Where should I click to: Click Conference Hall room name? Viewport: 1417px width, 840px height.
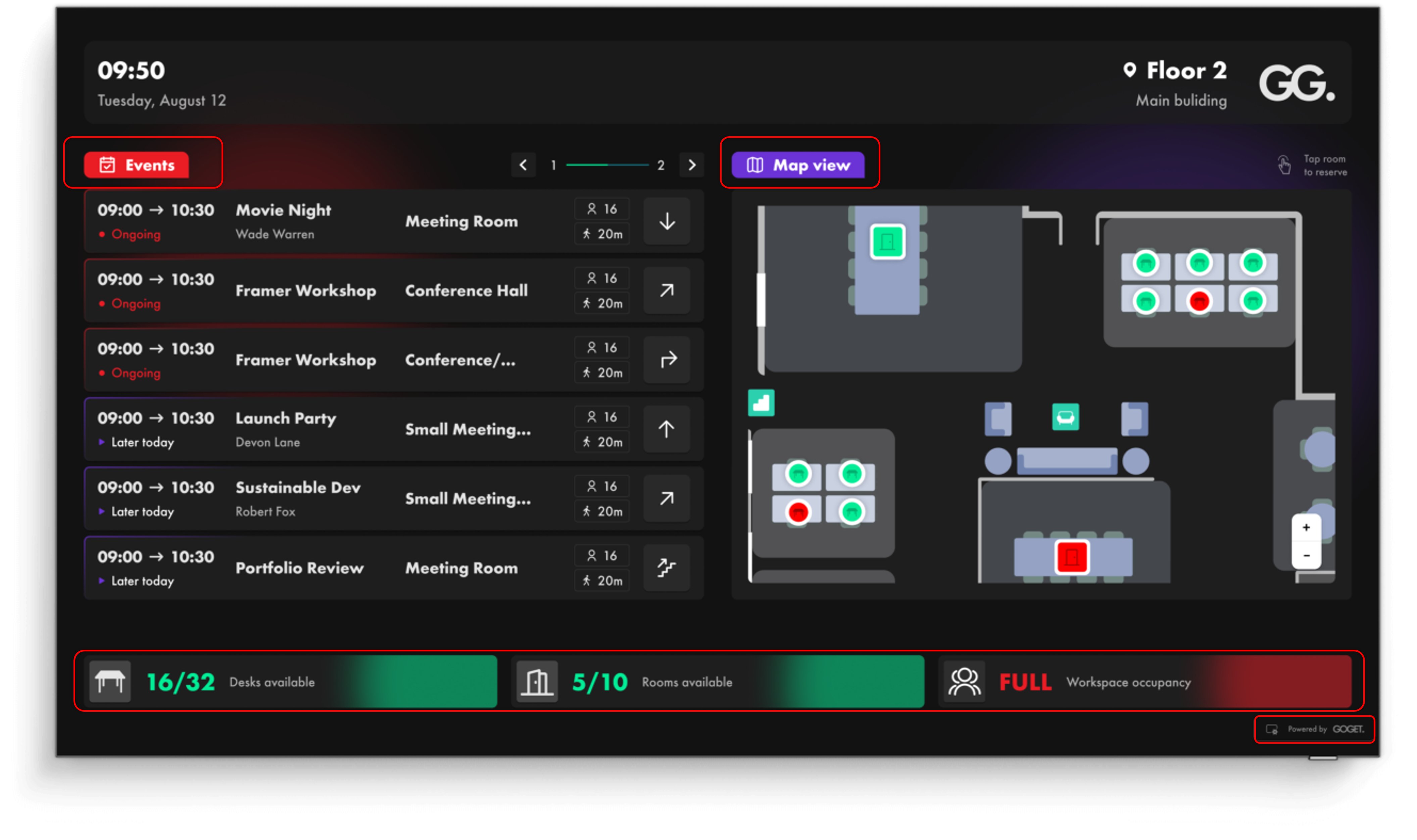click(x=466, y=291)
